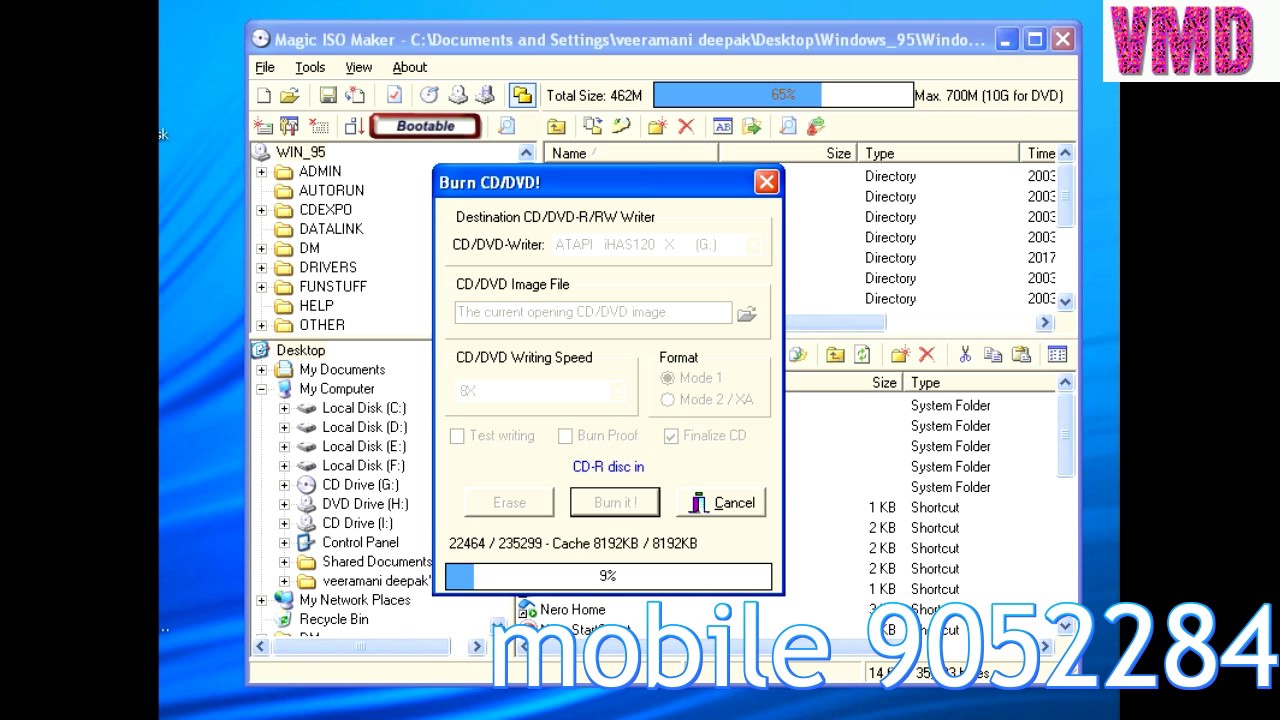1280x720 pixels.
Task: Select Control Panel in local tree
Action: point(360,542)
